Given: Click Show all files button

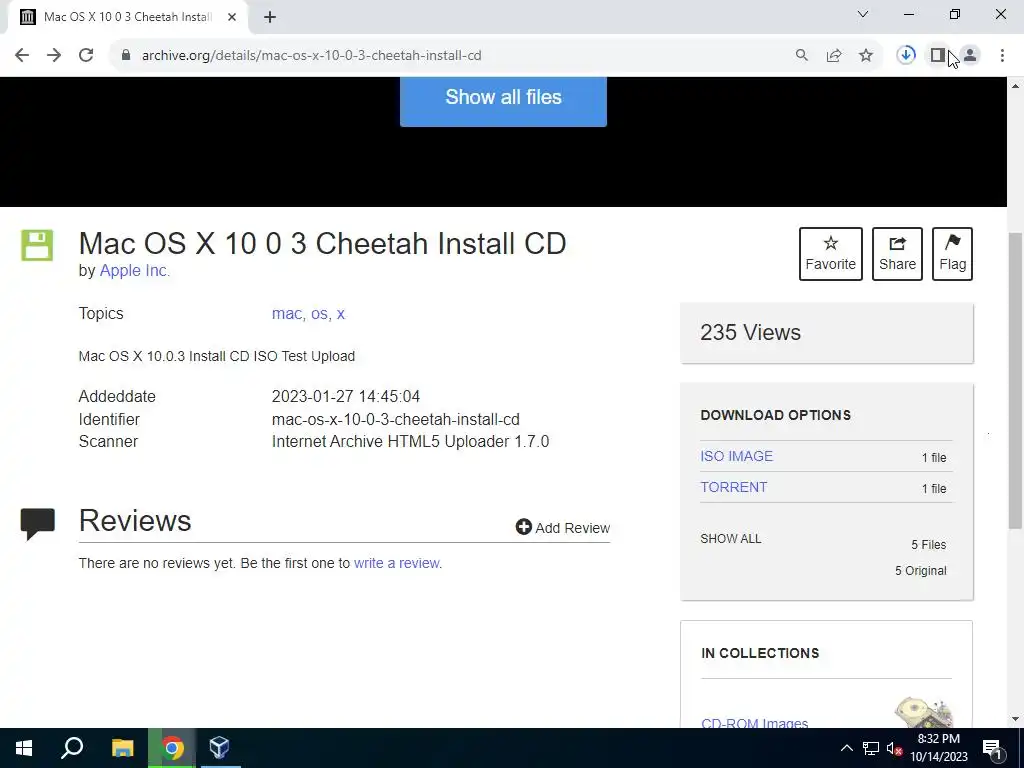Looking at the screenshot, I should click(x=503, y=99).
